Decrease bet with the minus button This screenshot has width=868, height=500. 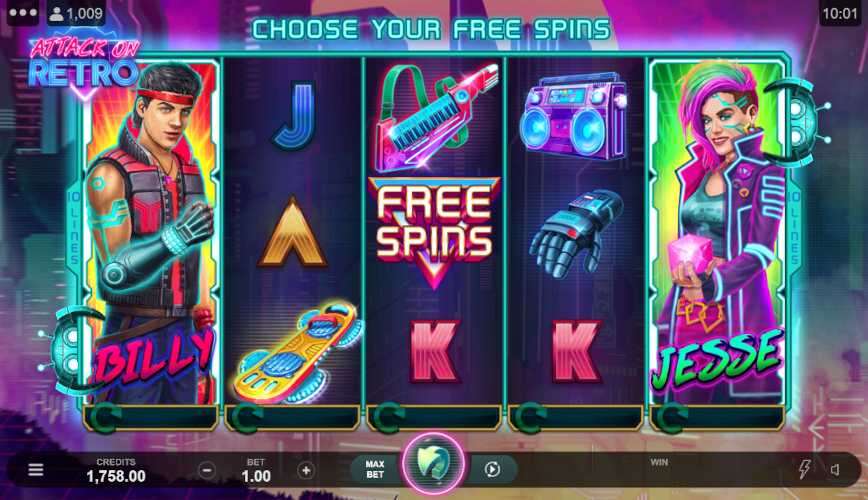(x=207, y=471)
